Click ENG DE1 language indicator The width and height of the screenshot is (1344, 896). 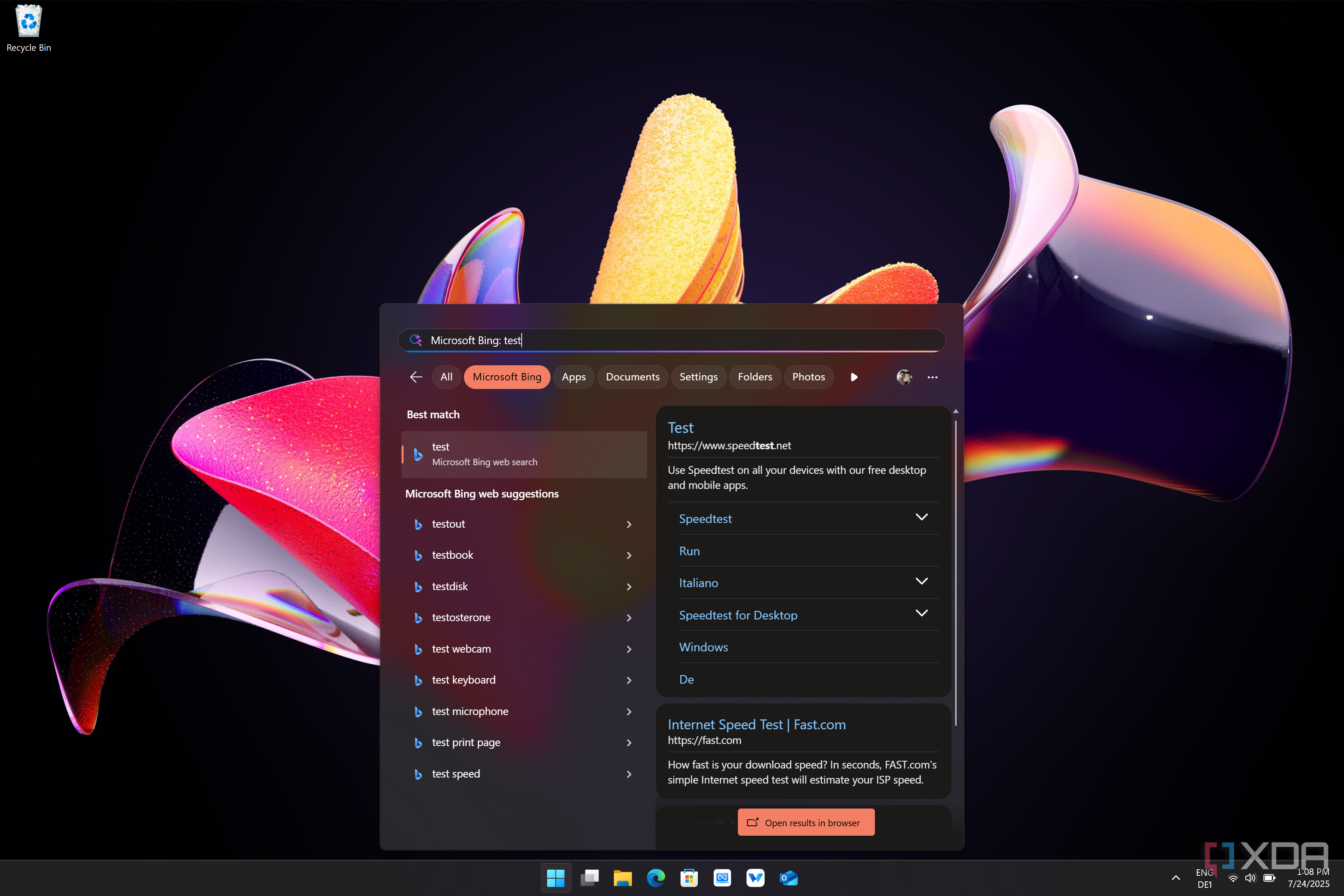[1204, 878]
